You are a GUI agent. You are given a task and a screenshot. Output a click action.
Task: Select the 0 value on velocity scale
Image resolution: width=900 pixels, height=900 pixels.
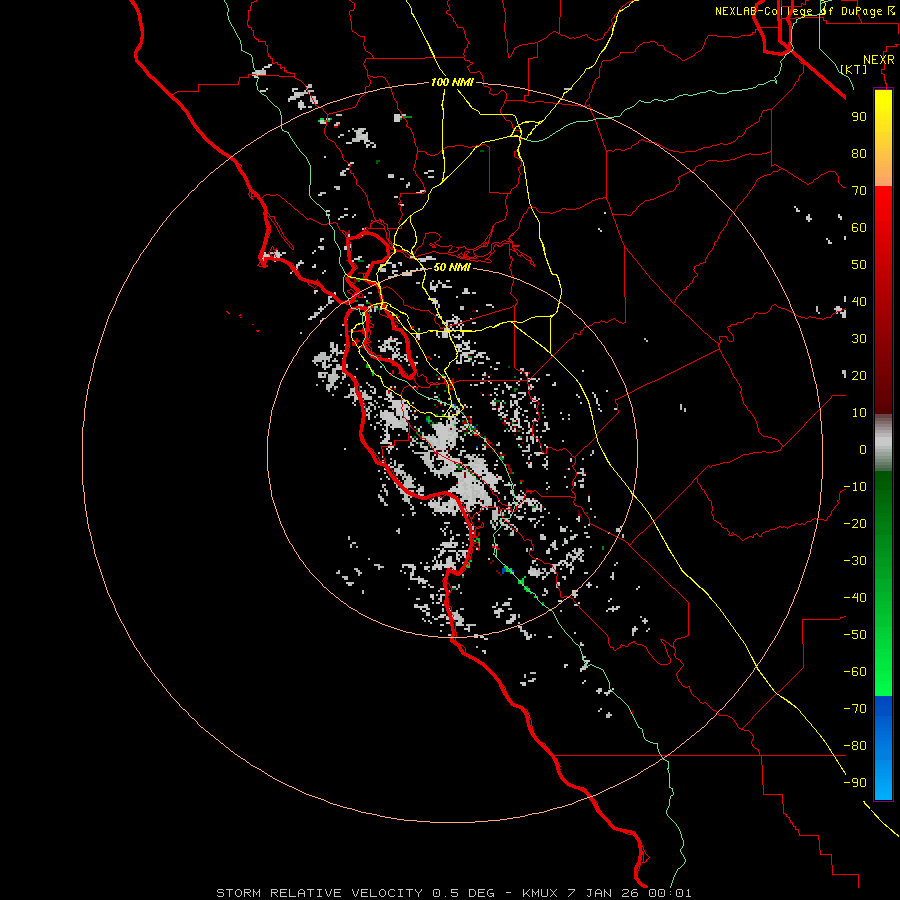[x=863, y=449]
